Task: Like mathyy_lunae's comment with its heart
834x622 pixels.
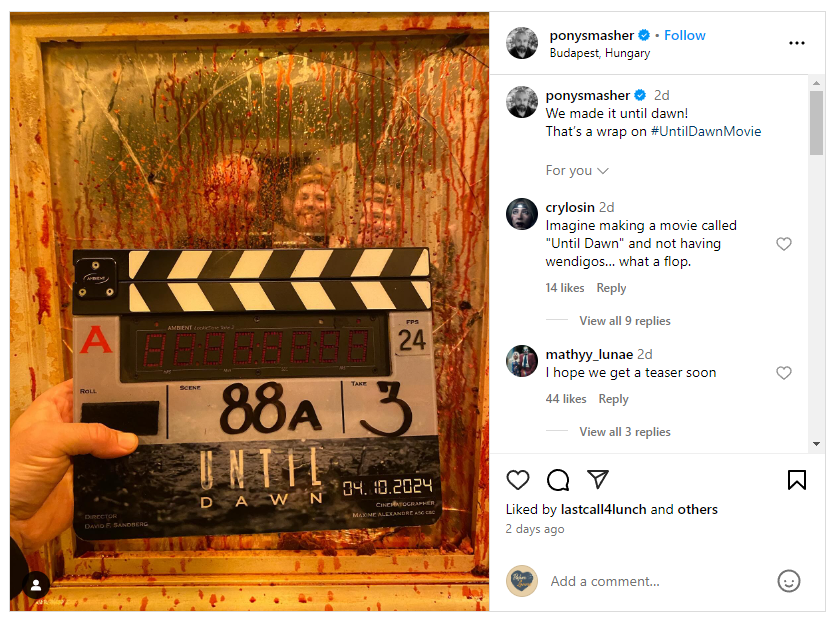Action: [x=784, y=373]
